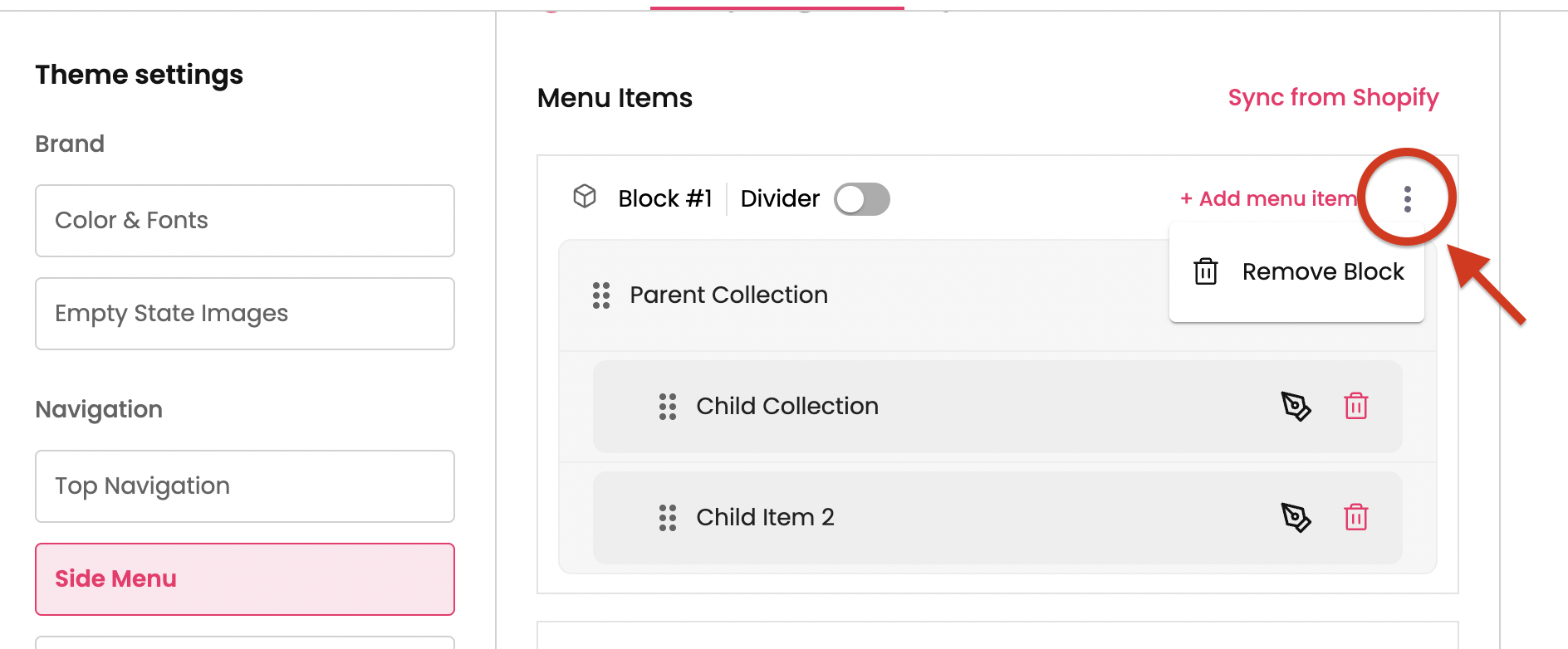The height and width of the screenshot is (649, 1568).
Task: Delete the Child Collection menu item
Action: point(1355,407)
